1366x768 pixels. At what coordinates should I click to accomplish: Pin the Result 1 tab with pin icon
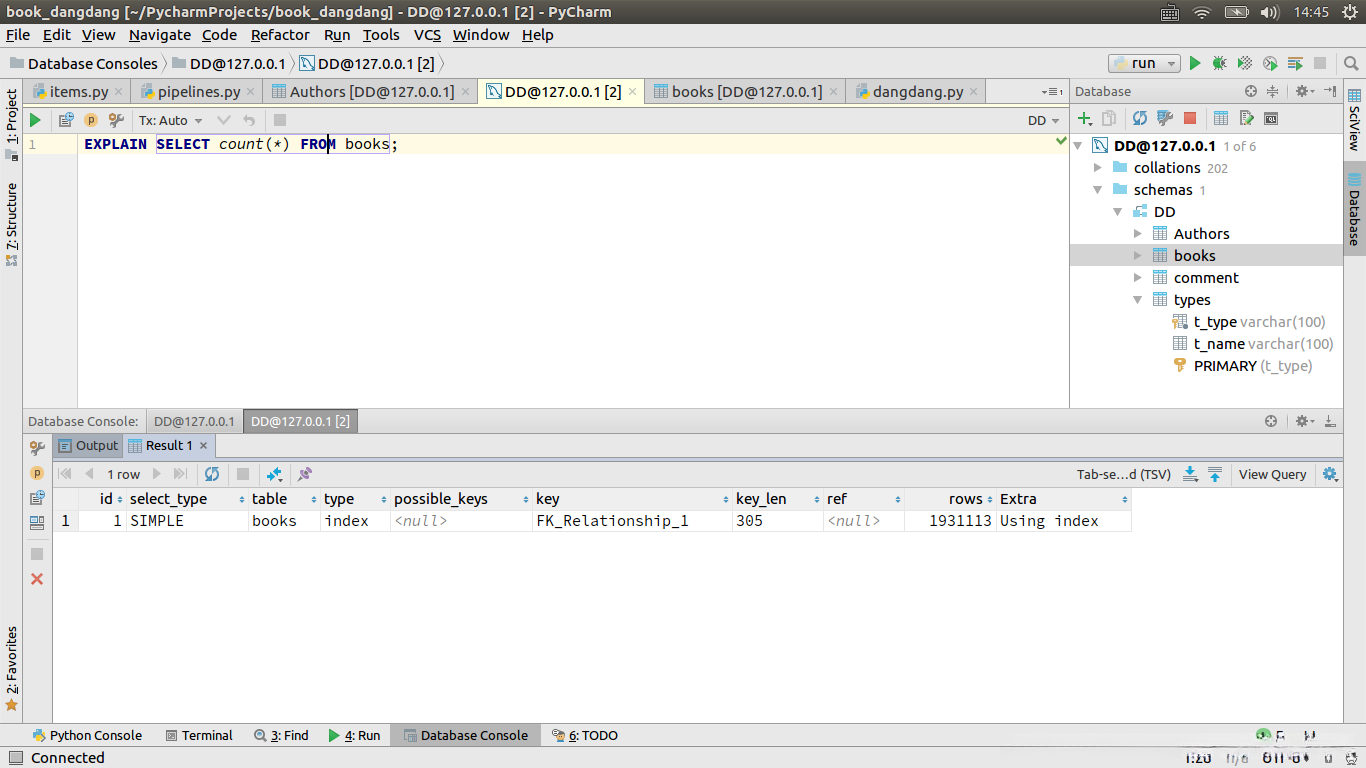(x=305, y=474)
